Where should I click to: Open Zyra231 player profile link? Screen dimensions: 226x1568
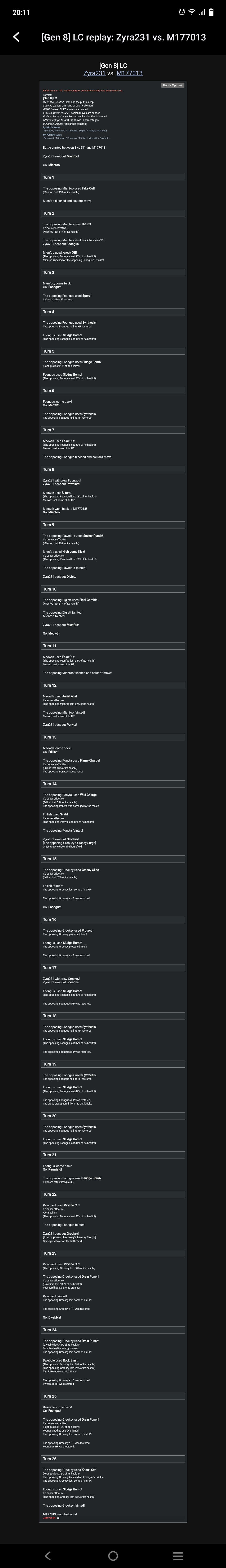94,73
